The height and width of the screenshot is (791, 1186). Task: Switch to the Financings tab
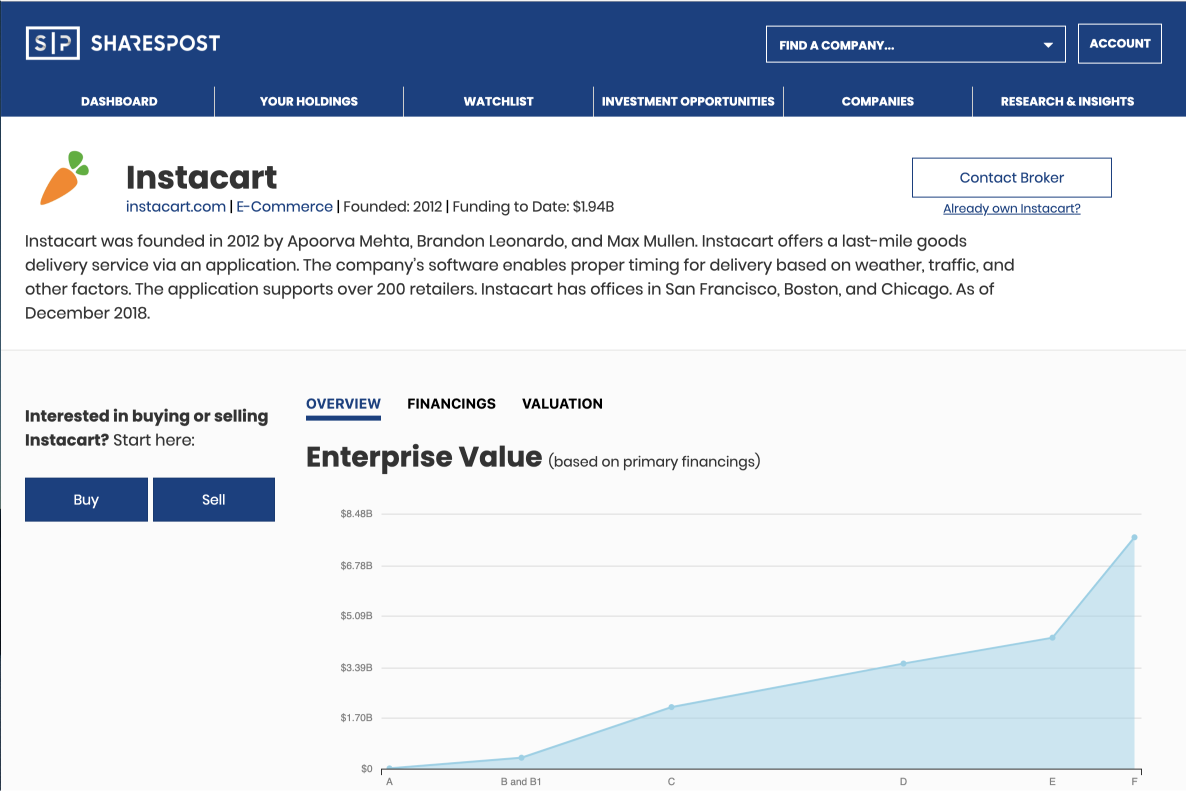click(451, 404)
